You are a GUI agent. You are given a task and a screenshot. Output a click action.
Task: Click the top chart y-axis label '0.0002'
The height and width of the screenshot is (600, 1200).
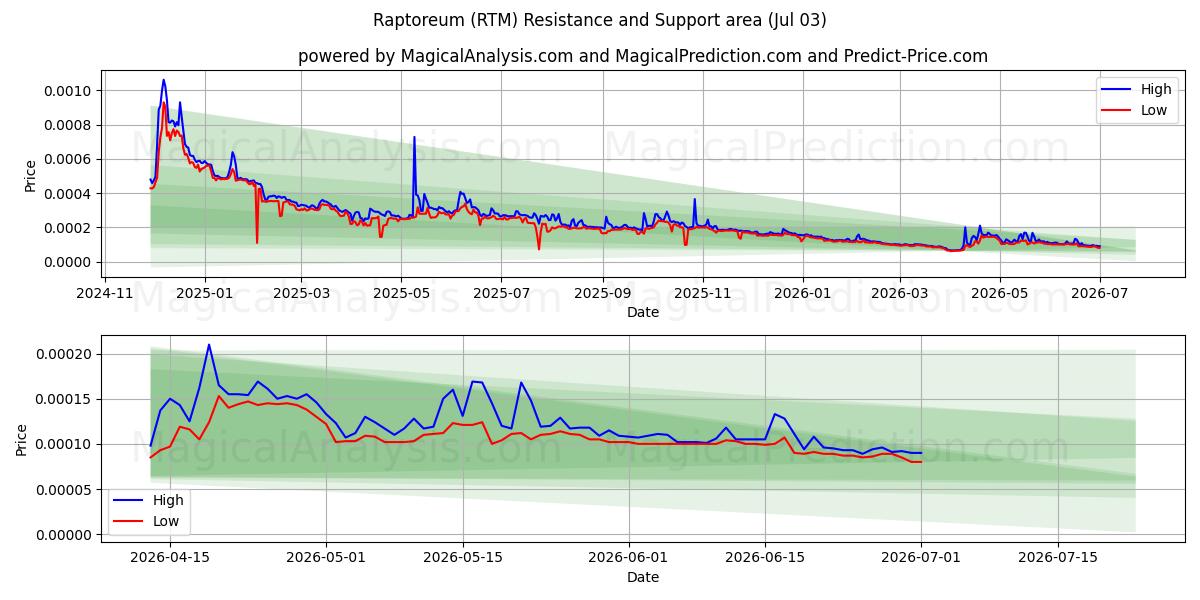(x=68, y=228)
